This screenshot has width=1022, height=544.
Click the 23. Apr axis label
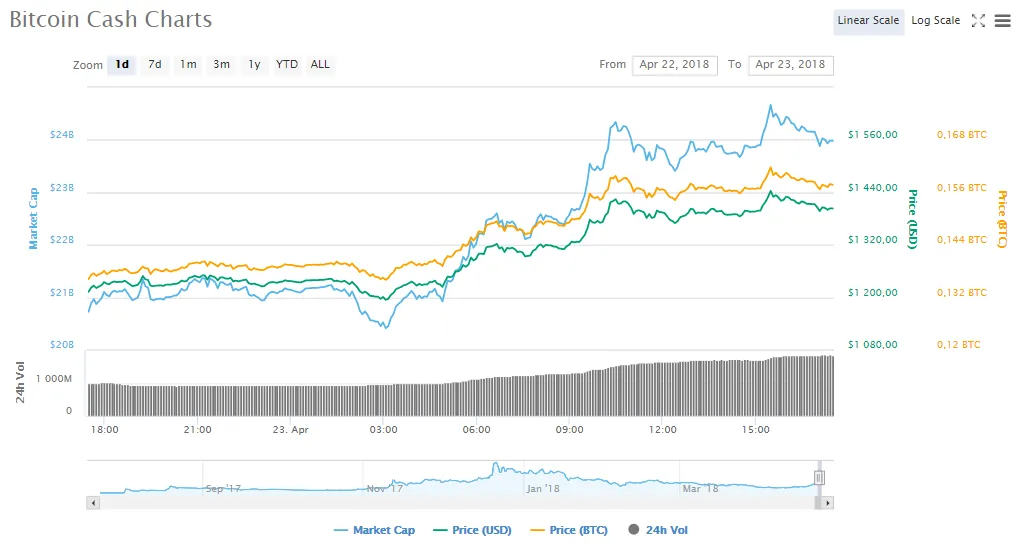coord(291,430)
